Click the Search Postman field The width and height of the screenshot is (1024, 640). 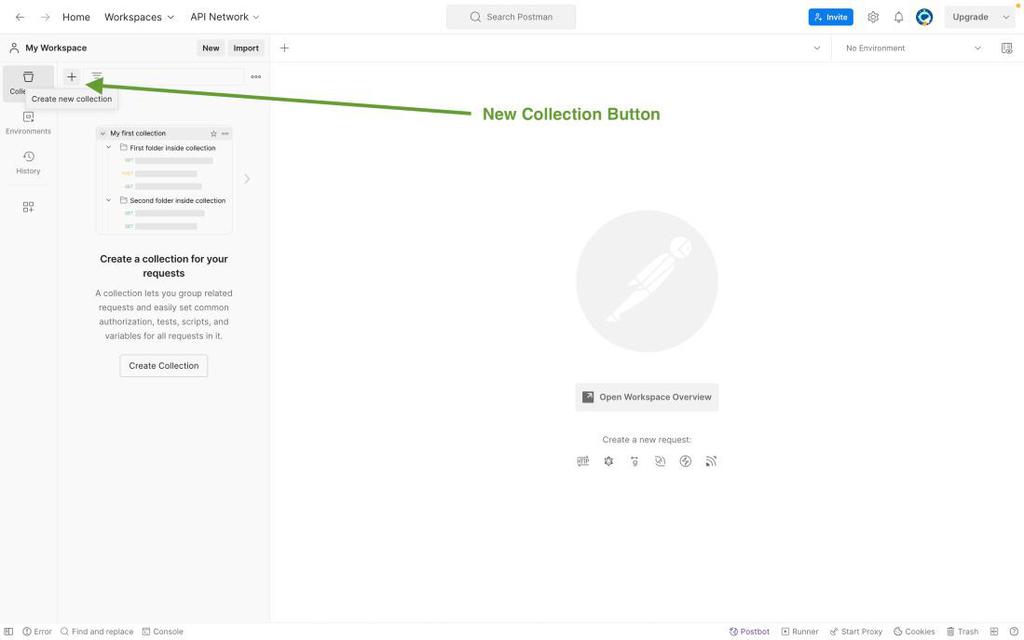[x=511, y=17]
